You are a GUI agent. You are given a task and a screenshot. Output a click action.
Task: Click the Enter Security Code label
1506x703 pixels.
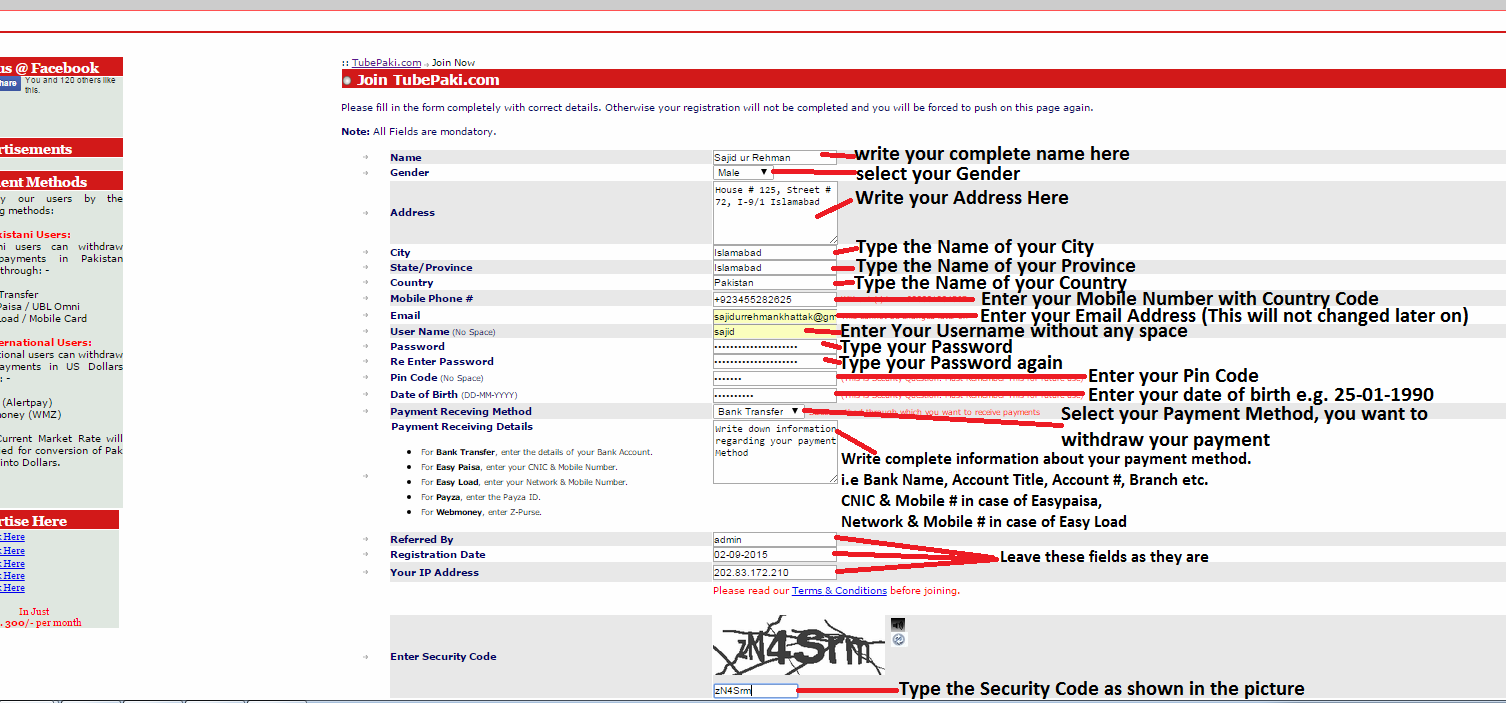pos(443,657)
